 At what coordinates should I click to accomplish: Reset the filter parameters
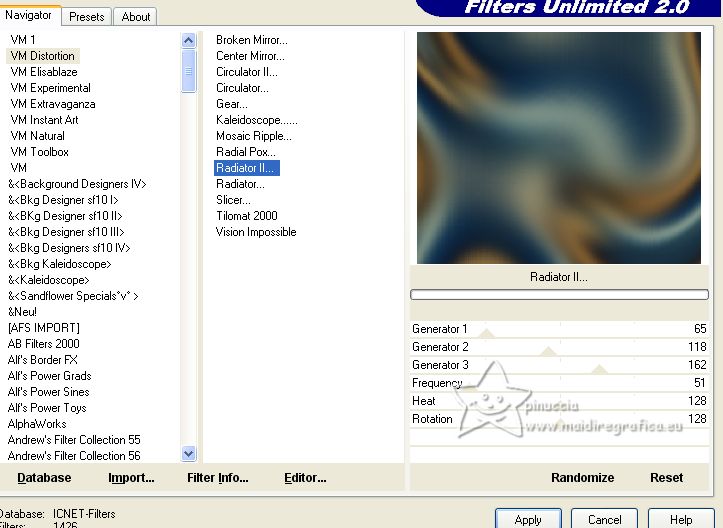pyautogui.click(x=666, y=478)
